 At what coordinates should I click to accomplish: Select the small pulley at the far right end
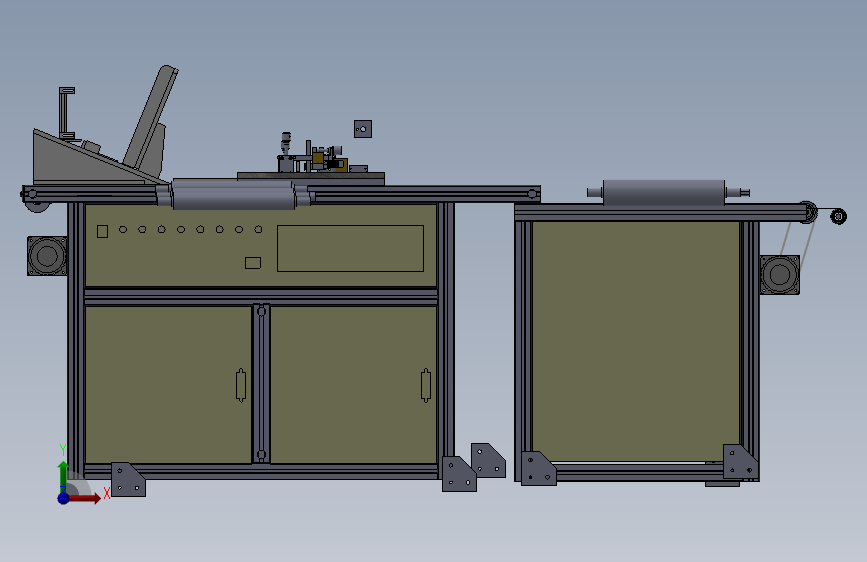[838, 216]
